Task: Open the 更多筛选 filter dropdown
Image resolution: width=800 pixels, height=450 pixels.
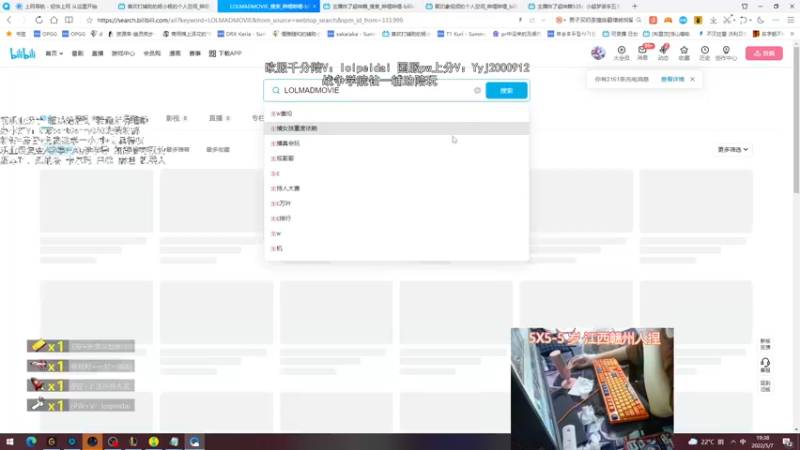Action: click(733, 149)
